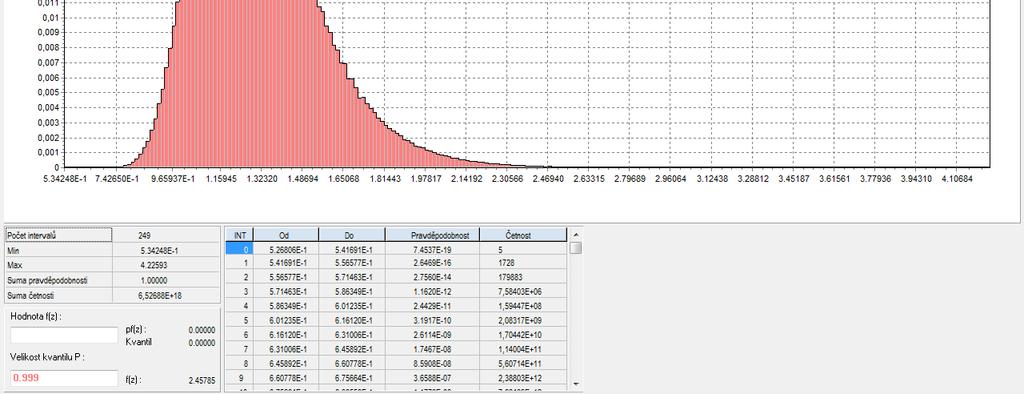Select interval row 5 in the table

[x=396, y=320]
